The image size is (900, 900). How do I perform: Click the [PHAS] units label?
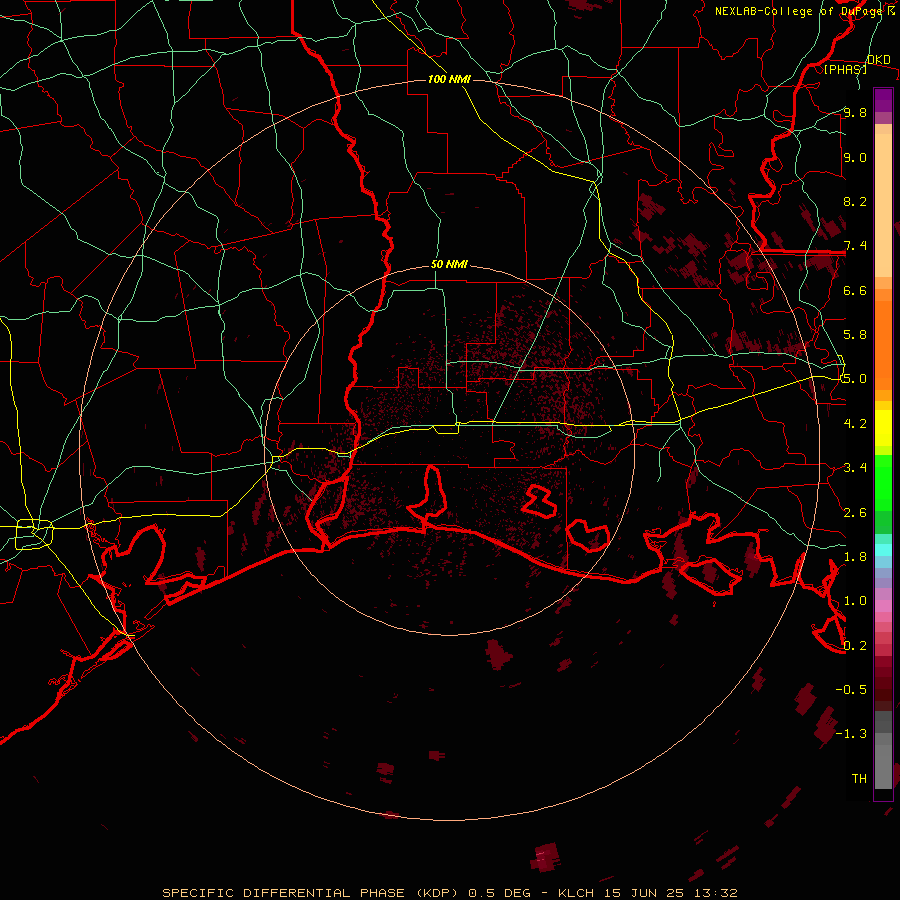click(845, 70)
